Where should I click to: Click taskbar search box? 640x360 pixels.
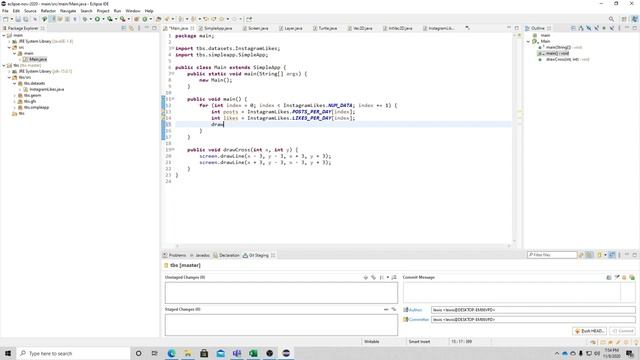73,353
